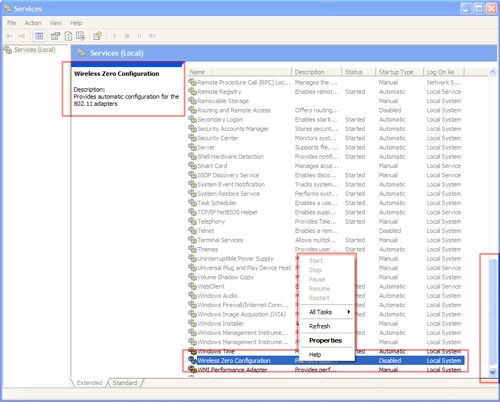Click the Start Service play icon
Image resolution: width=500 pixels, height=402 pixels.
114,36
